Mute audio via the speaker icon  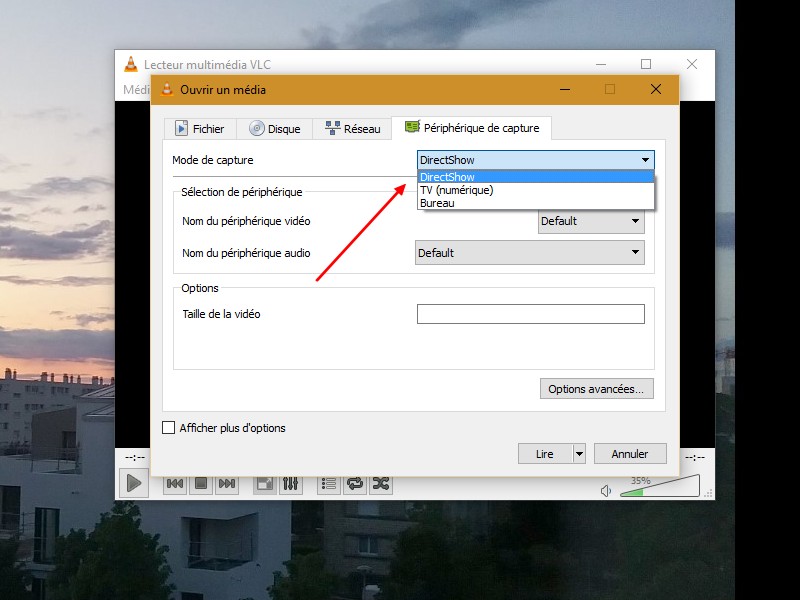pyautogui.click(x=606, y=490)
